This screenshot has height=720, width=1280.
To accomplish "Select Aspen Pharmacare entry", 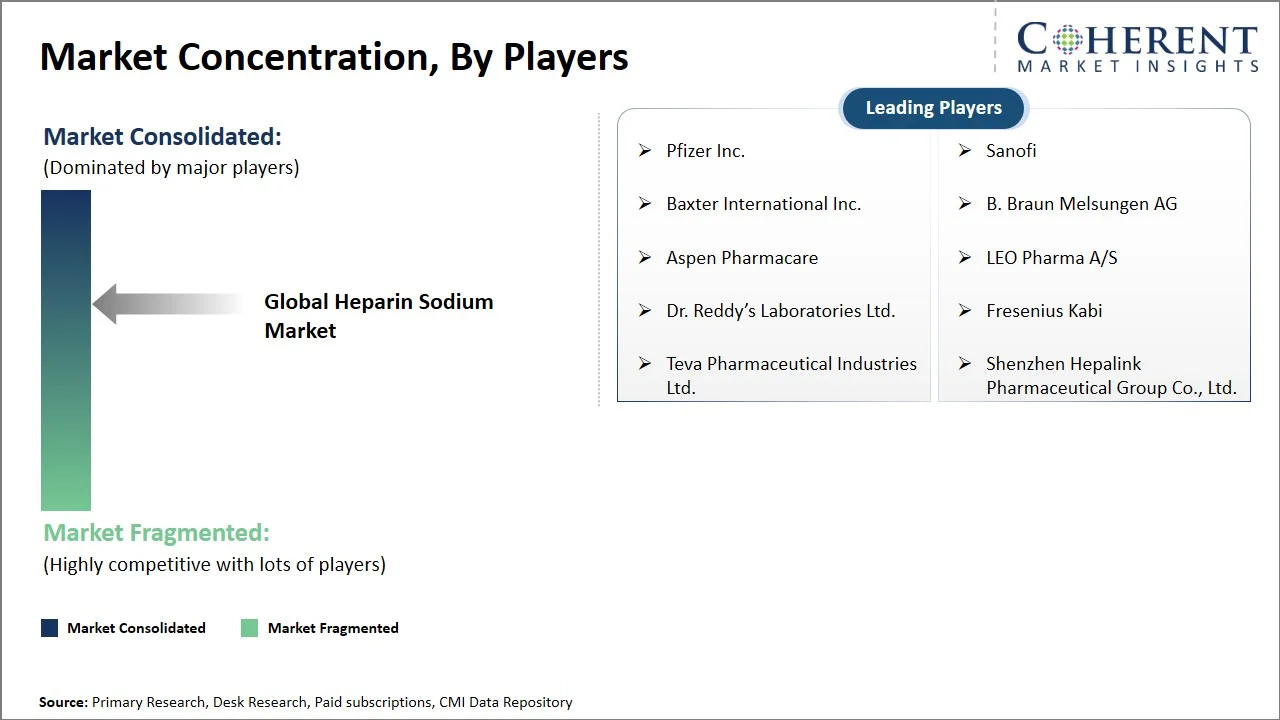I will [742, 258].
